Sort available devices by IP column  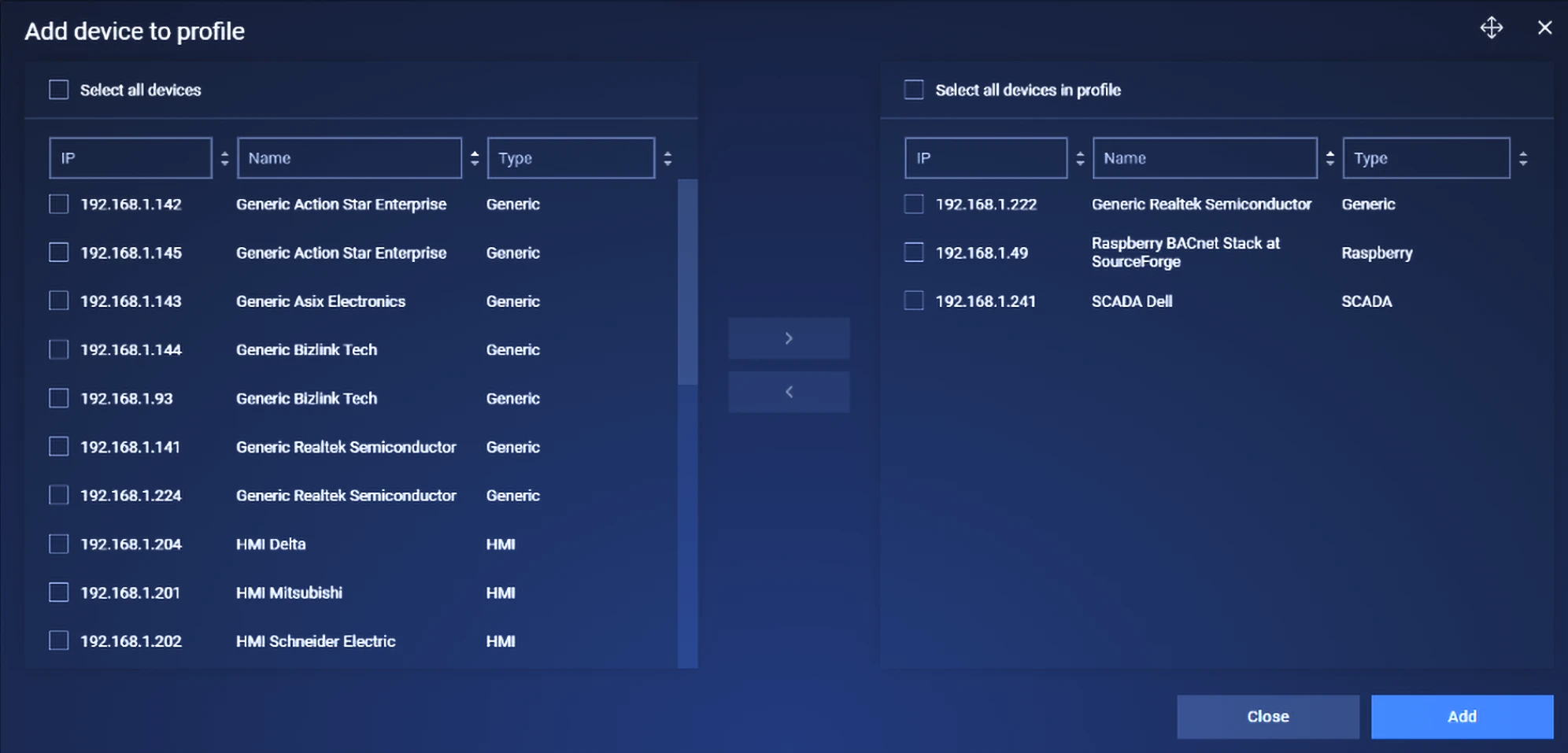[224, 158]
